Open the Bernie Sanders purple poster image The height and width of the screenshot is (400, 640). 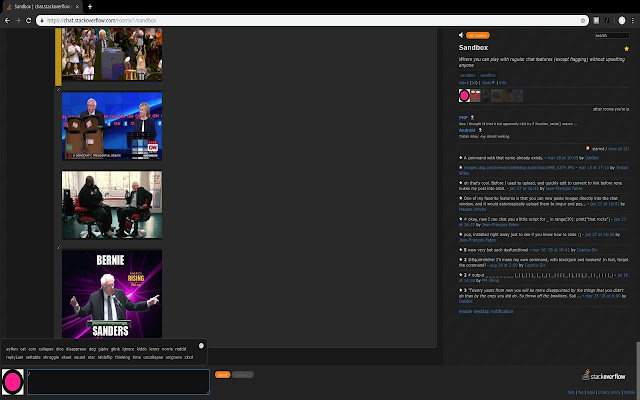tap(112, 294)
